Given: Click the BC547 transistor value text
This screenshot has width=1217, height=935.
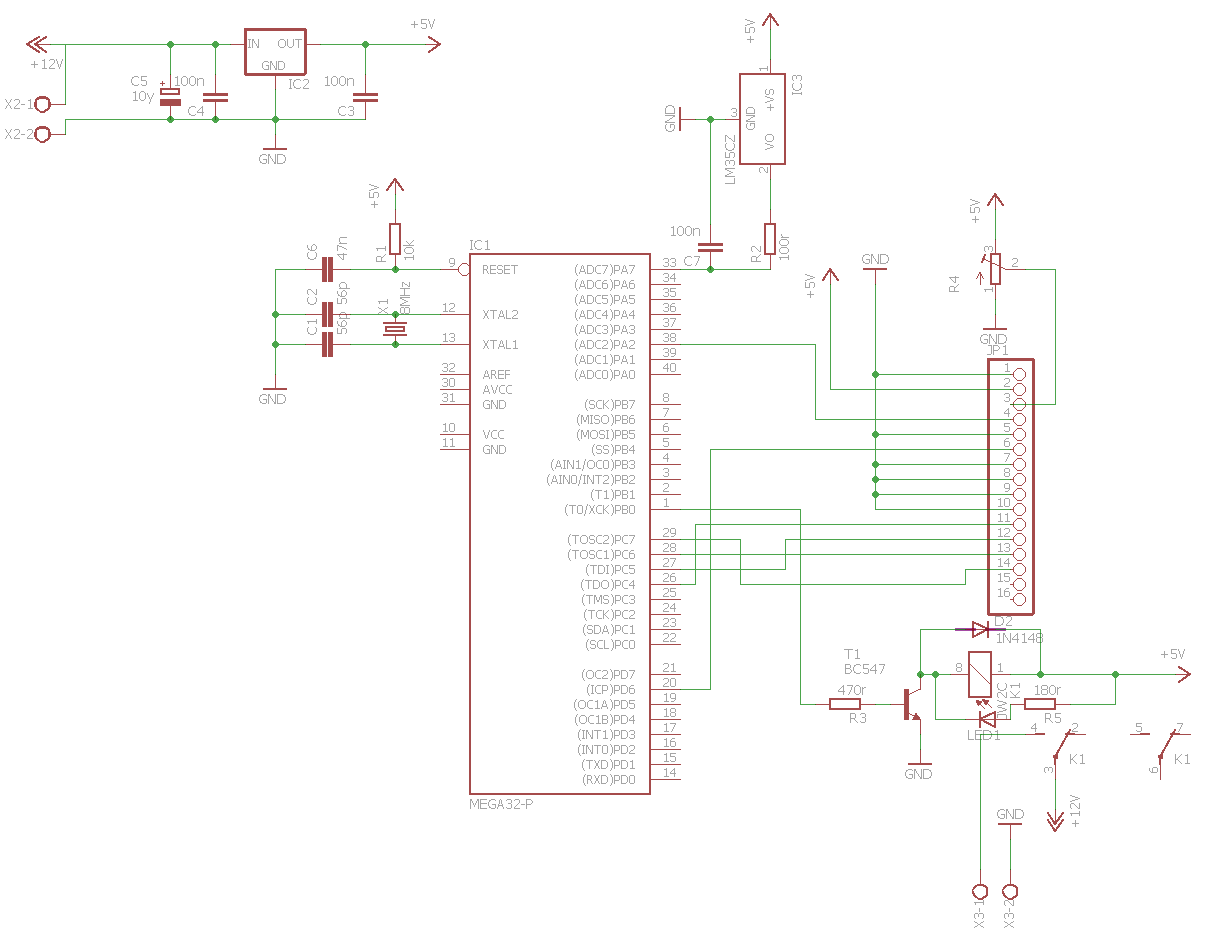Looking at the screenshot, I should 865,668.
